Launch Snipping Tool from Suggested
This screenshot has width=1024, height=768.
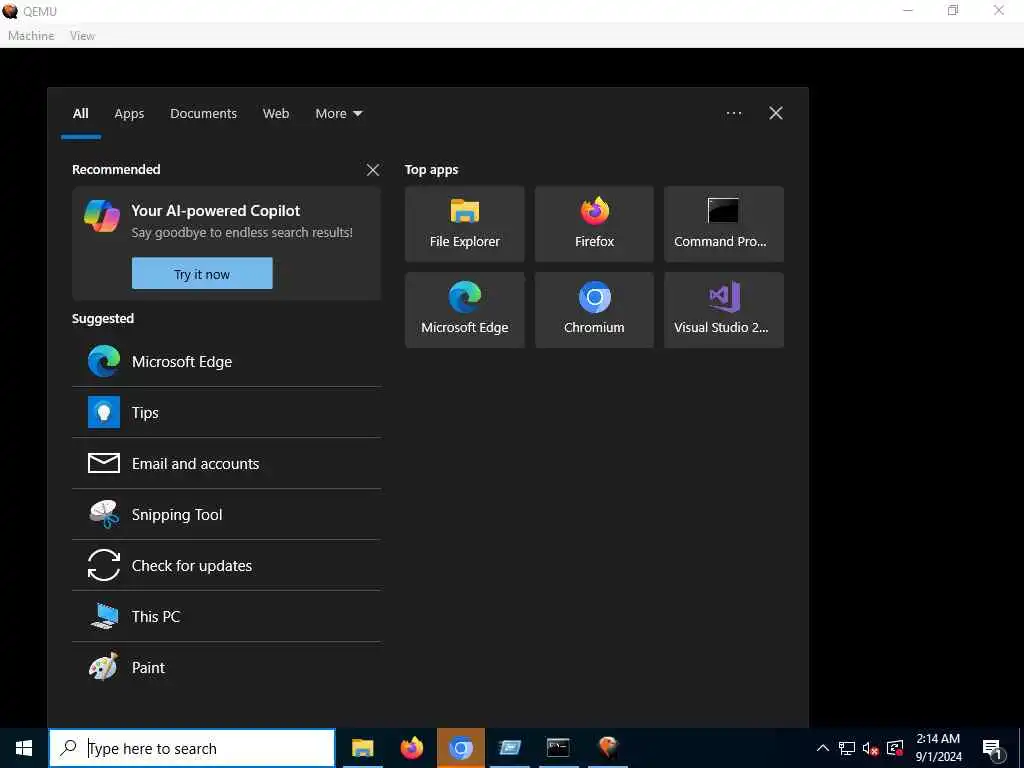tap(226, 514)
